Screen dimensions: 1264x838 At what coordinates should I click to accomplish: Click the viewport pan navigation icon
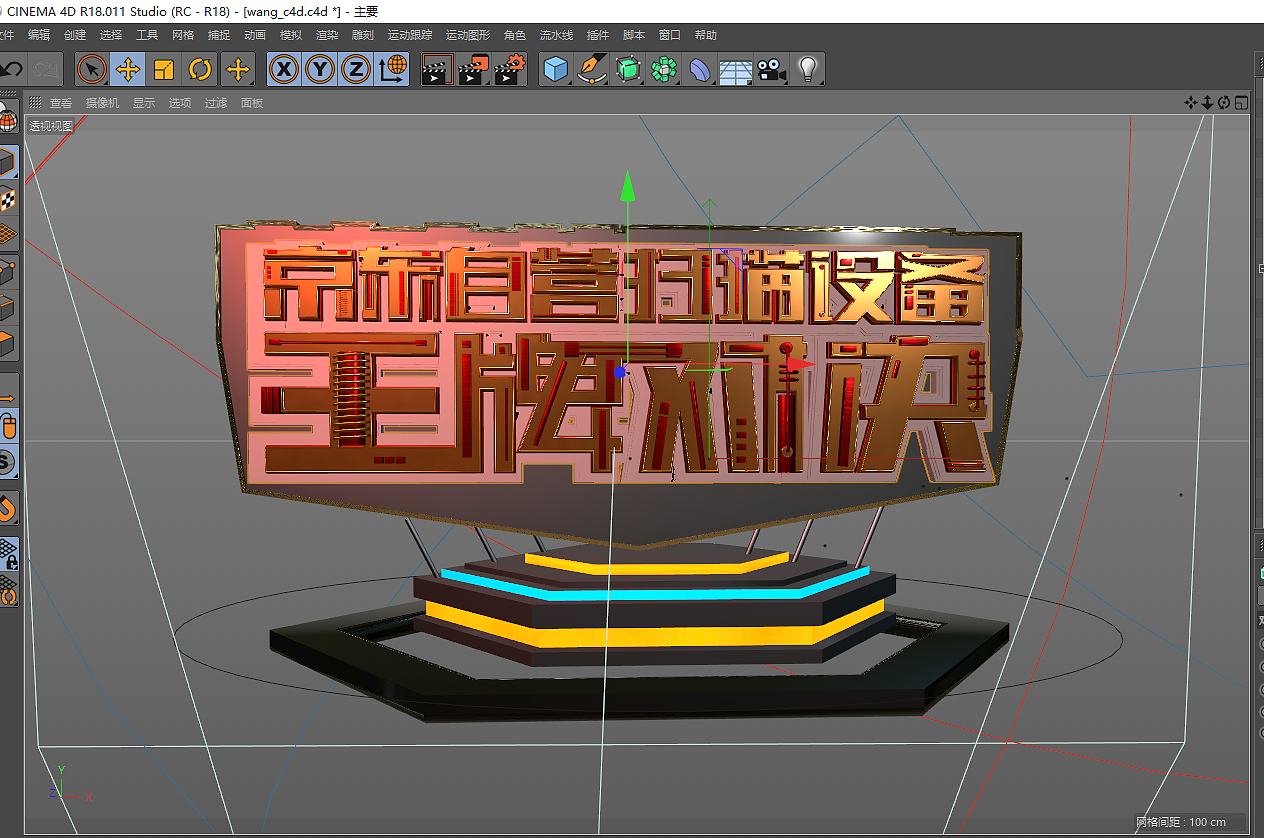click(1191, 102)
